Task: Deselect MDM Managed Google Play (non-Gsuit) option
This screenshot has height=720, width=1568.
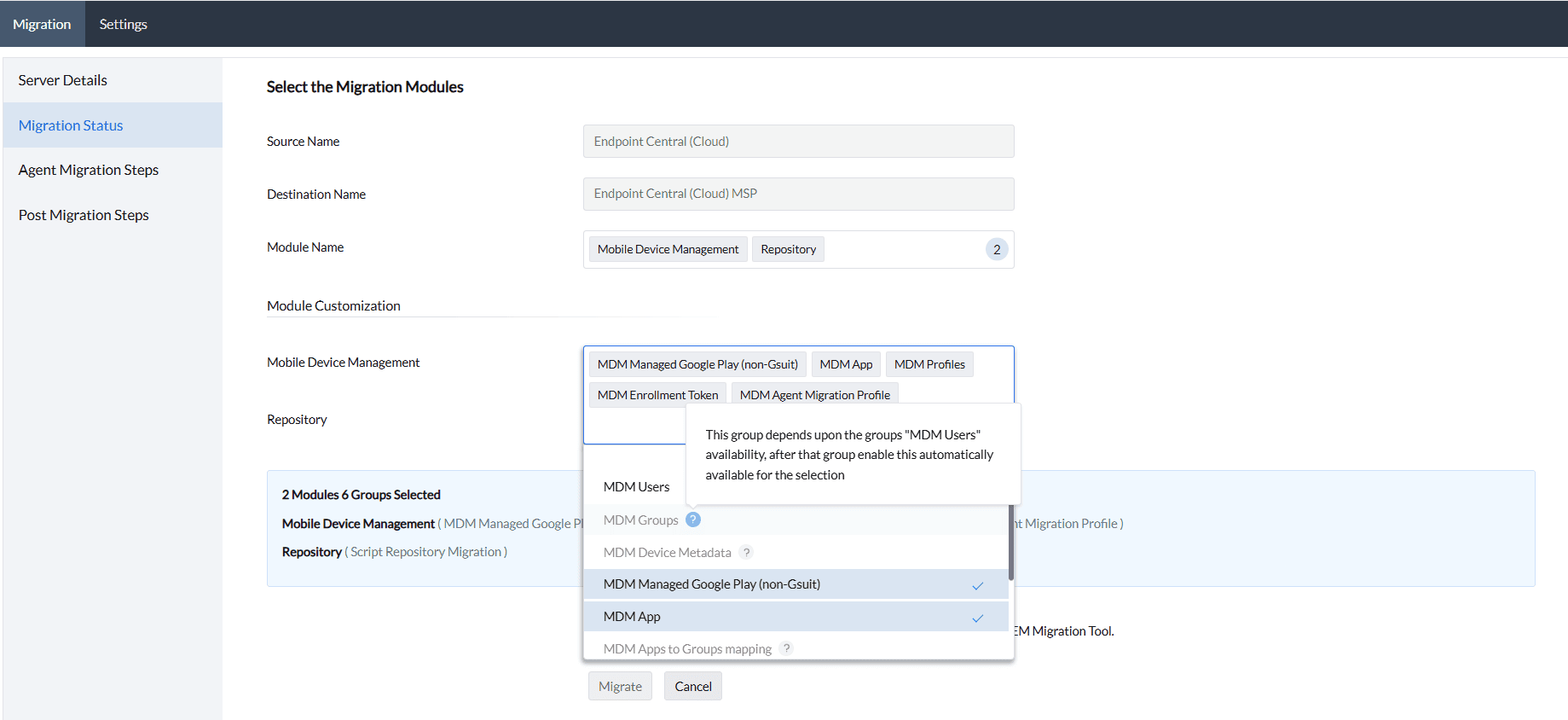Action: tap(711, 584)
